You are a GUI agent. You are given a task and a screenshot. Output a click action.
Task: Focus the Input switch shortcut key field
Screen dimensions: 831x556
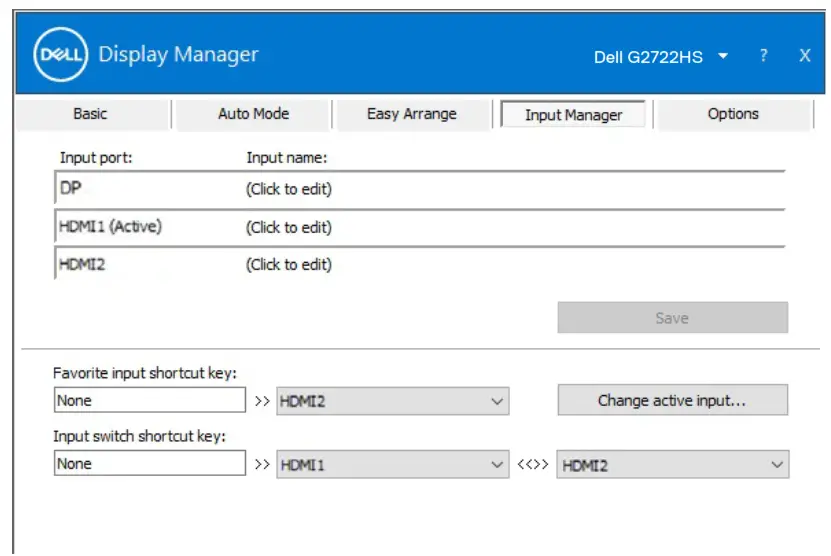pos(149,463)
